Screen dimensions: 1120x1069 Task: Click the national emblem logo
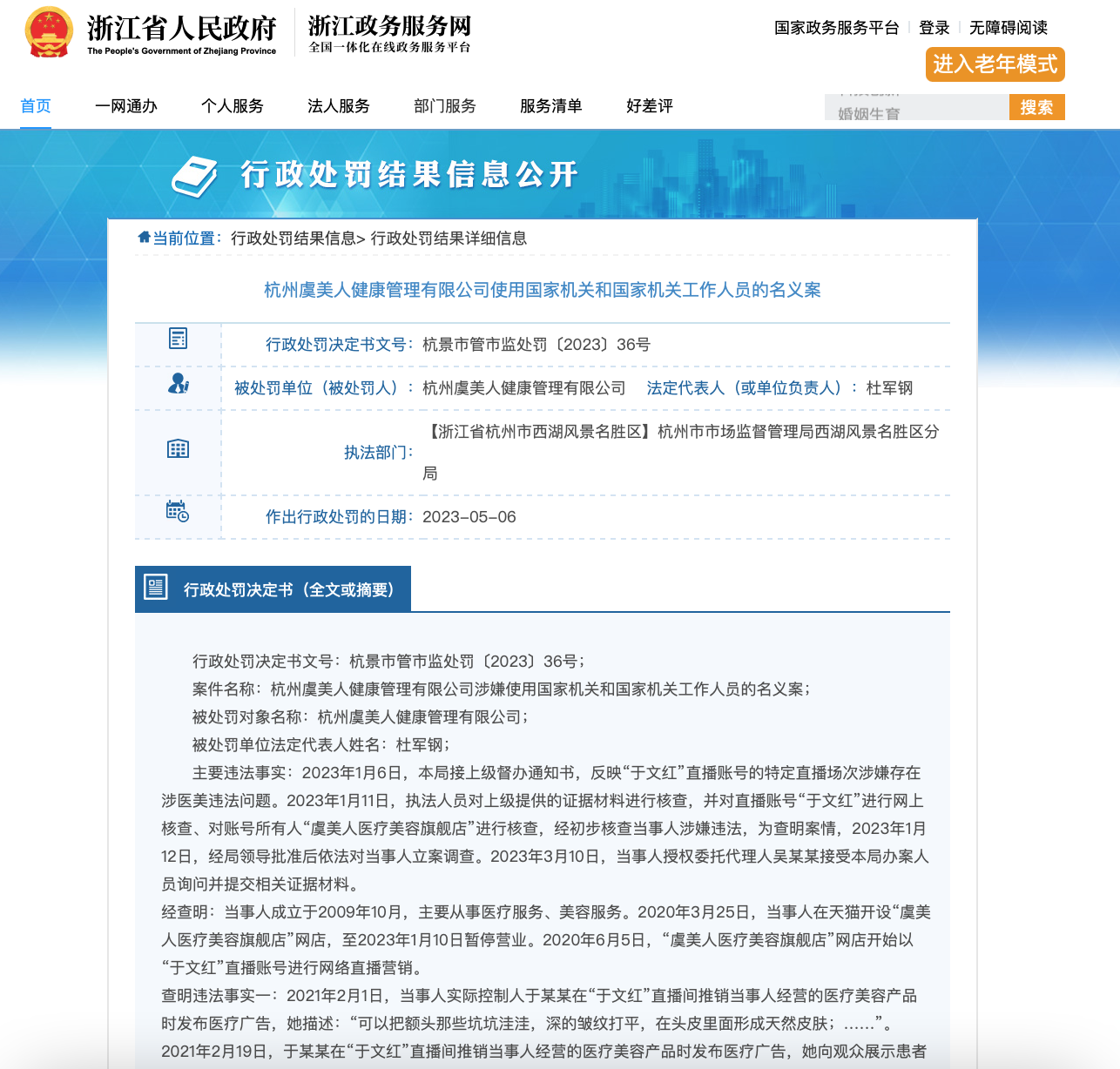point(49,32)
